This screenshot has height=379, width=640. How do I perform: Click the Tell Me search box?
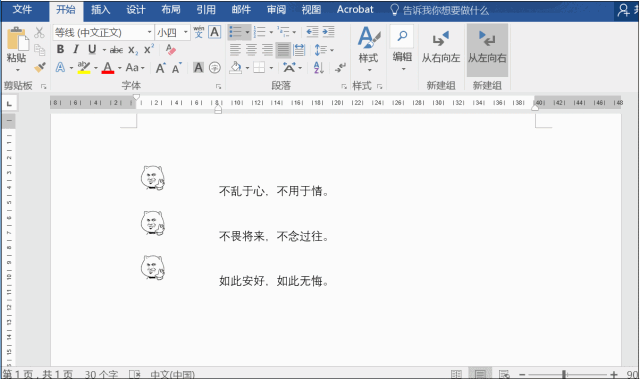pyautogui.click(x=440, y=10)
